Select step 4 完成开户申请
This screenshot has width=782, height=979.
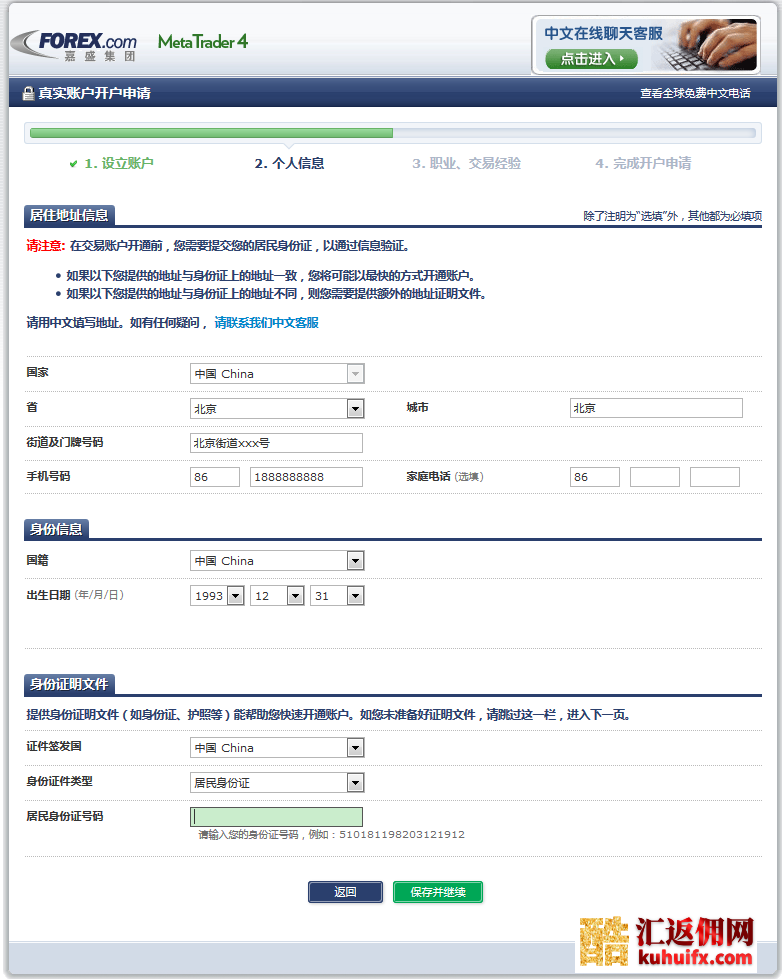pyautogui.click(x=643, y=163)
